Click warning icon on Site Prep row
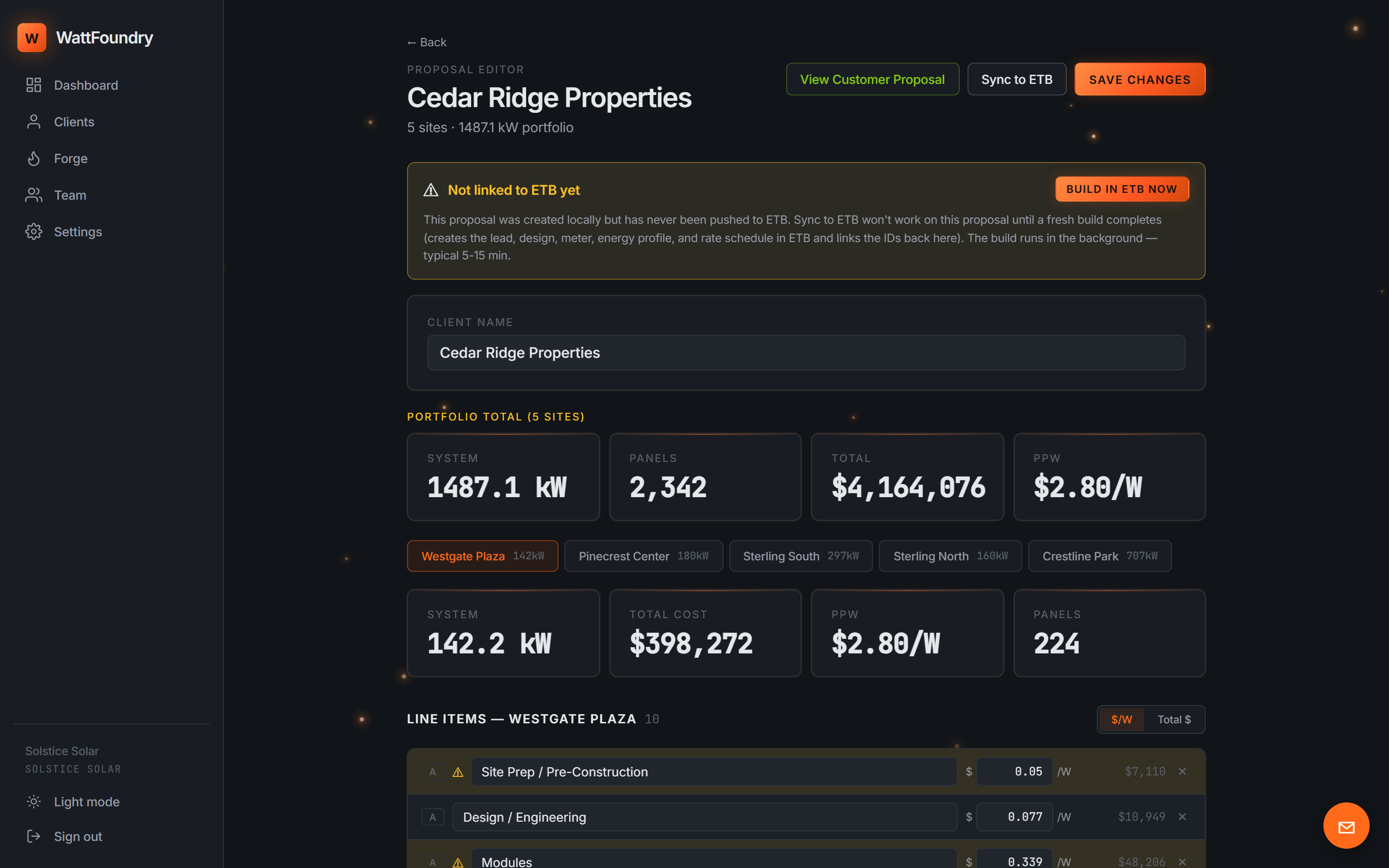 pyautogui.click(x=458, y=772)
